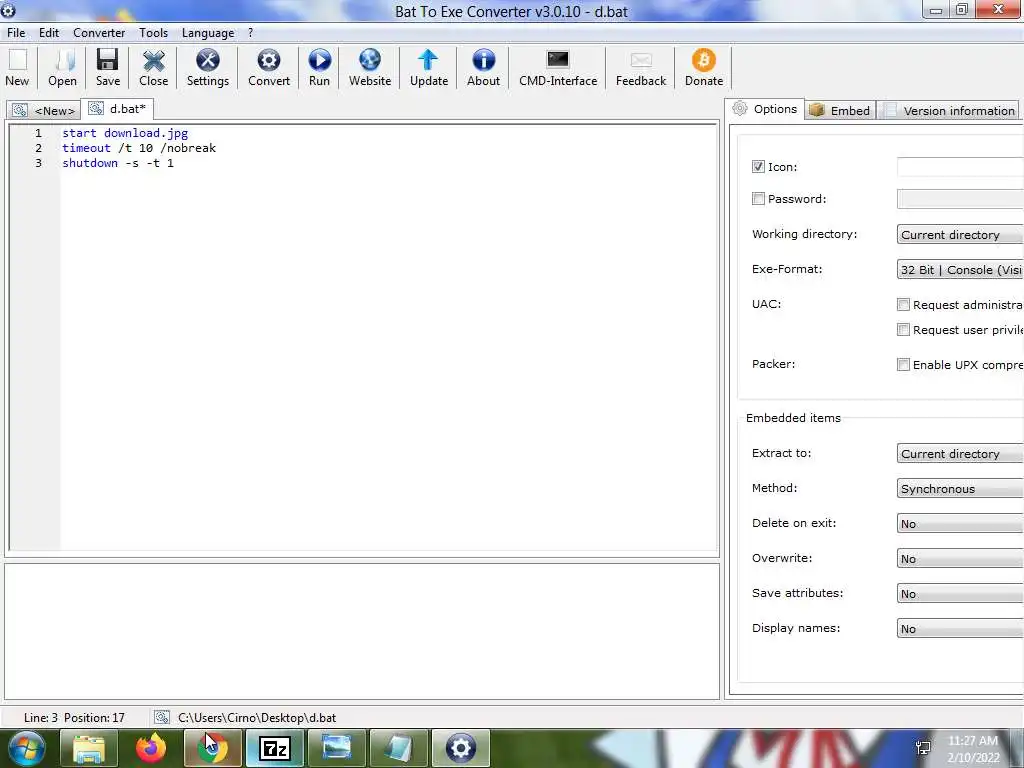Open the Converter menu
This screenshot has width=1024, height=768.
click(x=99, y=33)
